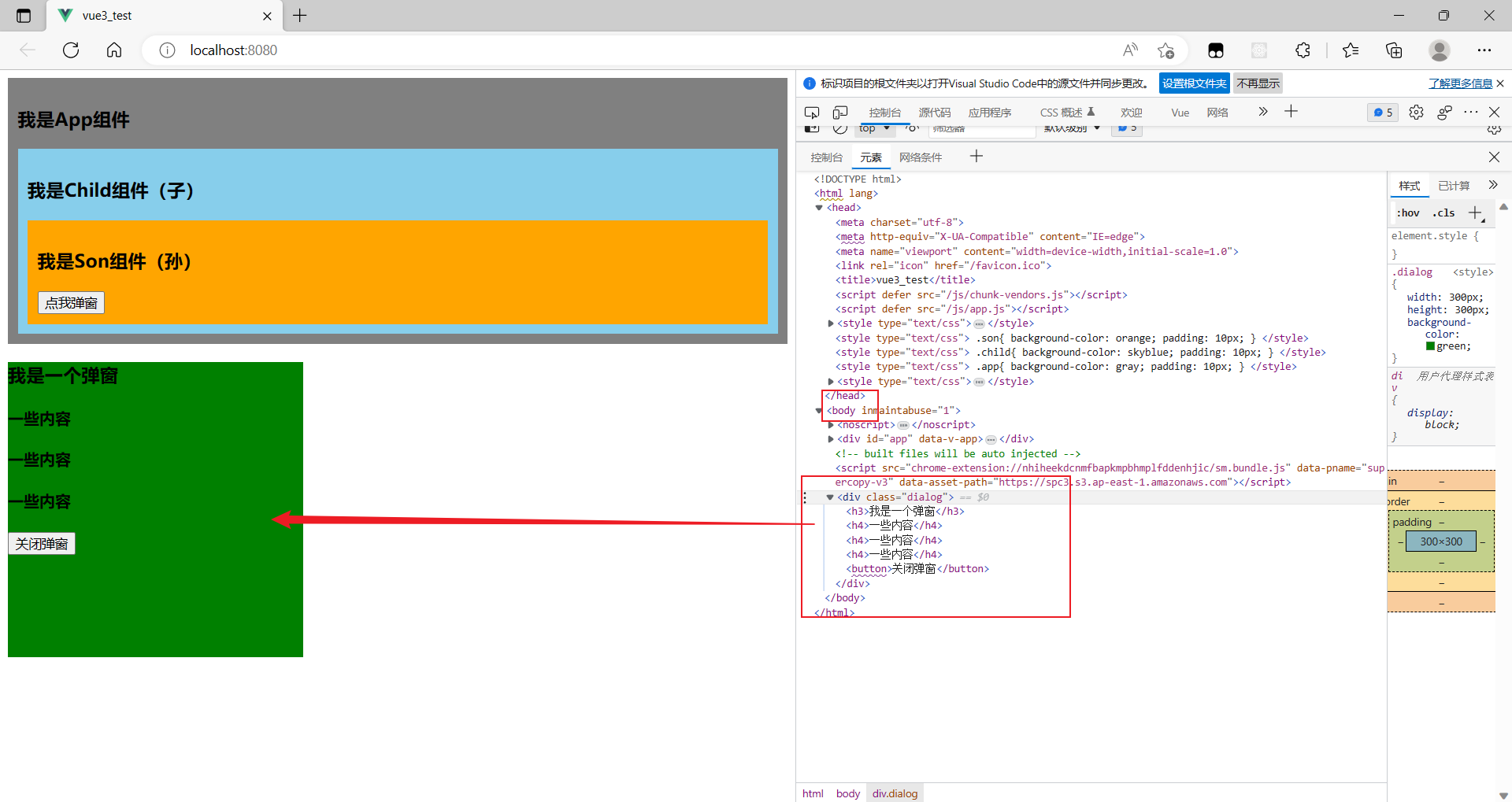
Task: Select div.dialog in the elements breadcrumb
Action: click(895, 793)
